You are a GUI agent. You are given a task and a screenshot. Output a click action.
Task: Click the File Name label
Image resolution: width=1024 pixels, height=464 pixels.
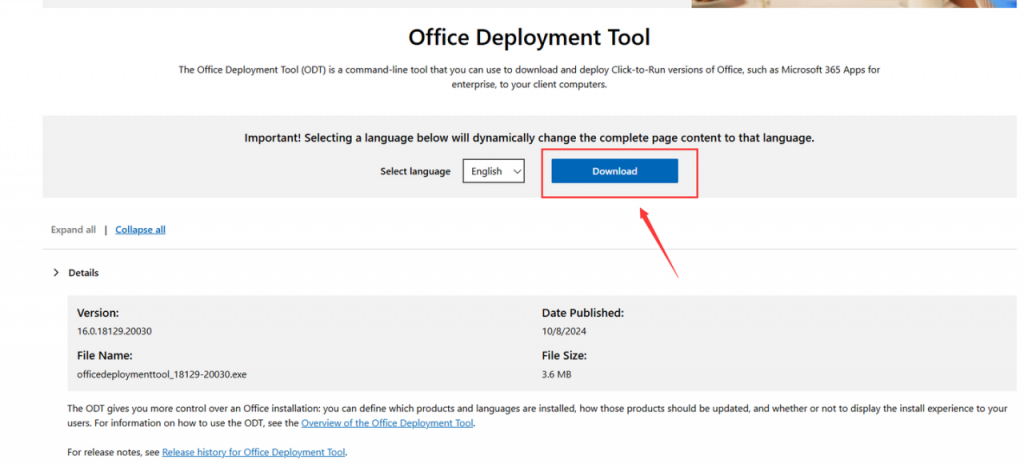click(105, 355)
